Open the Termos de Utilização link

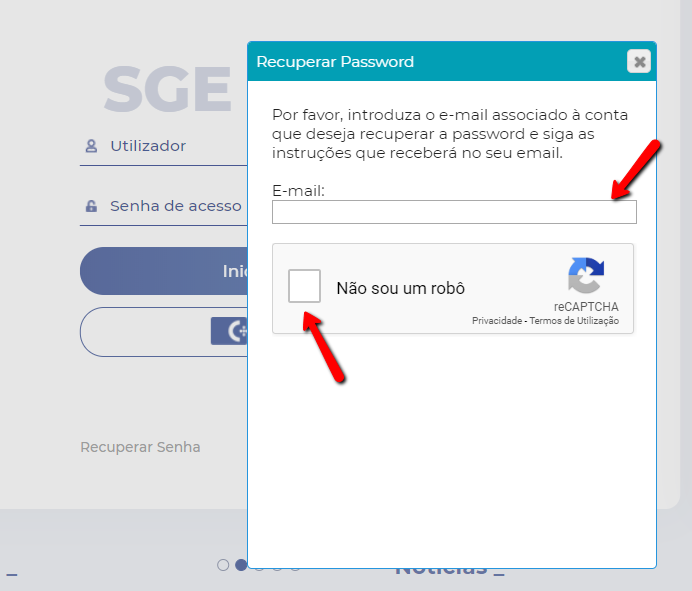574,321
